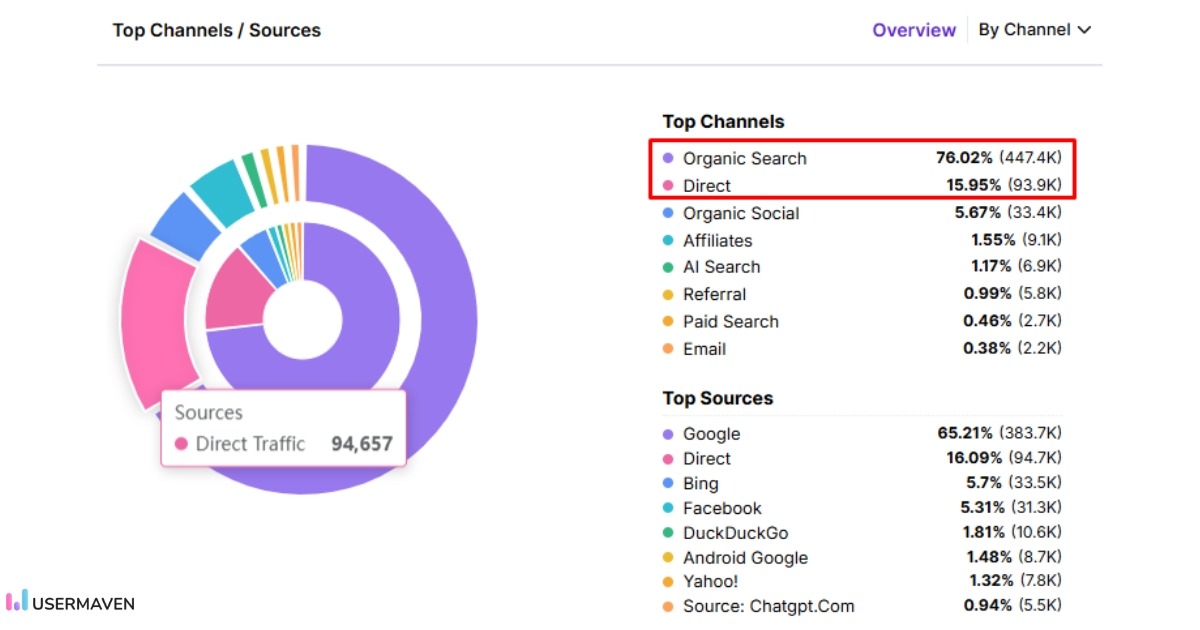The width and height of the screenshot is (1200, 630).
Task: Collapse the Top Sources list via Chatgpt.Com entry
Action: (x=768, y=606)
